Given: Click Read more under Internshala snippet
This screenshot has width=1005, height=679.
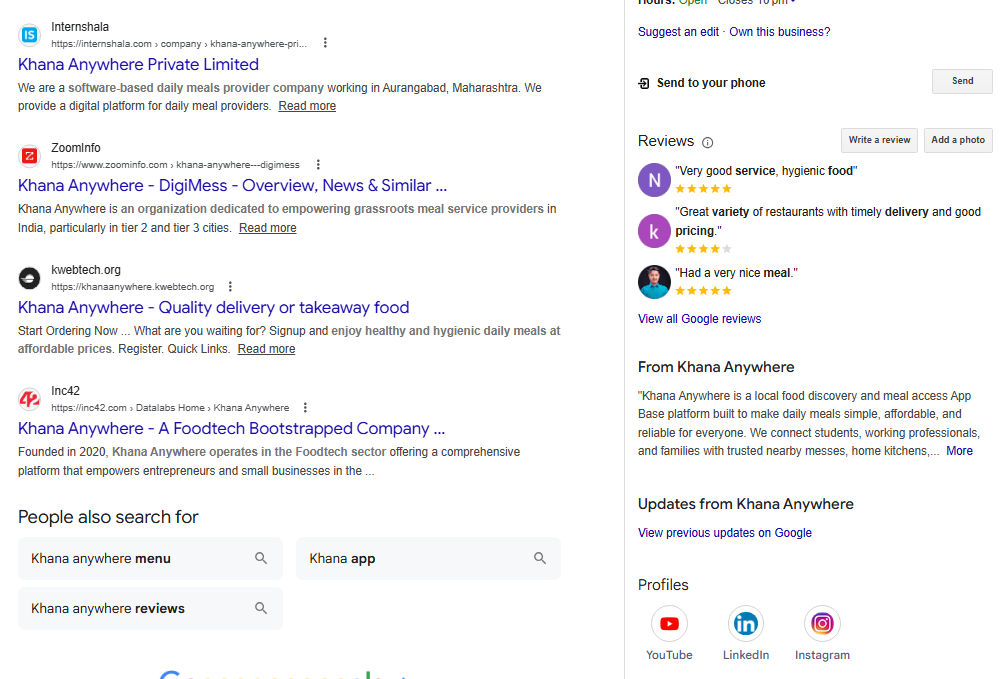Looking at the screenshot, I should click(x=307, y=106).
